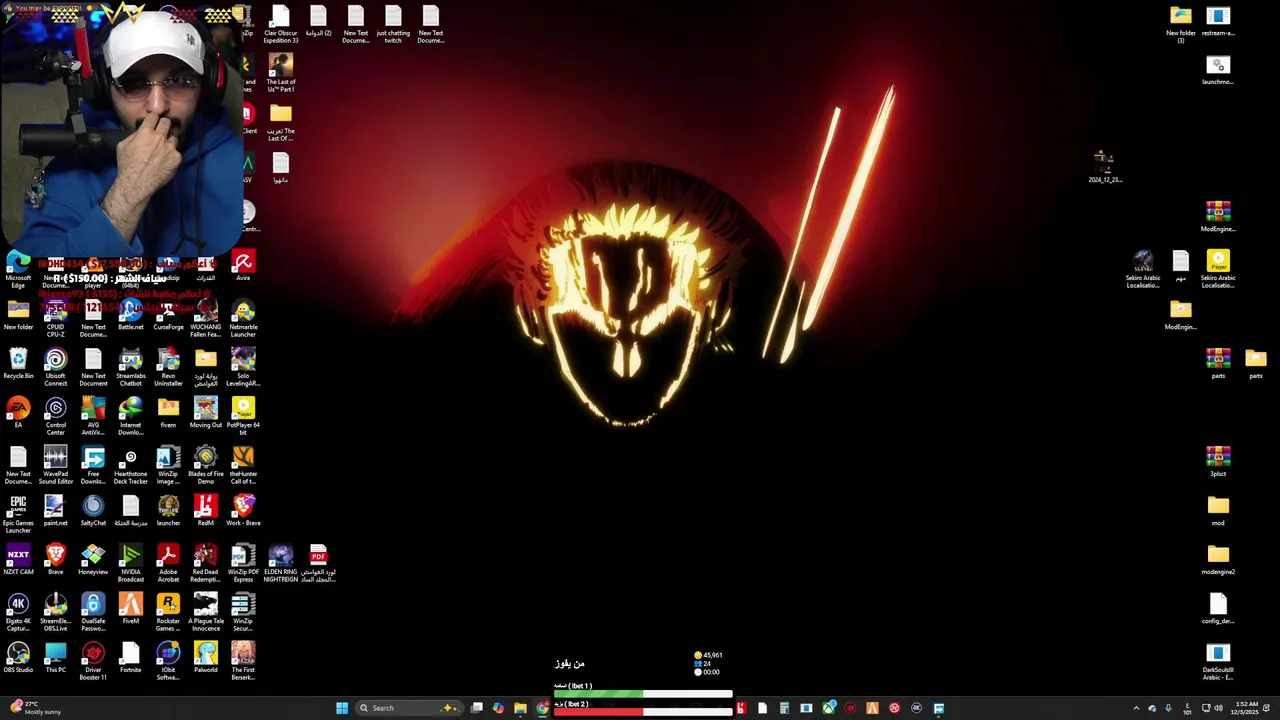Open New folder (3) on desktop

(1181, 24)
